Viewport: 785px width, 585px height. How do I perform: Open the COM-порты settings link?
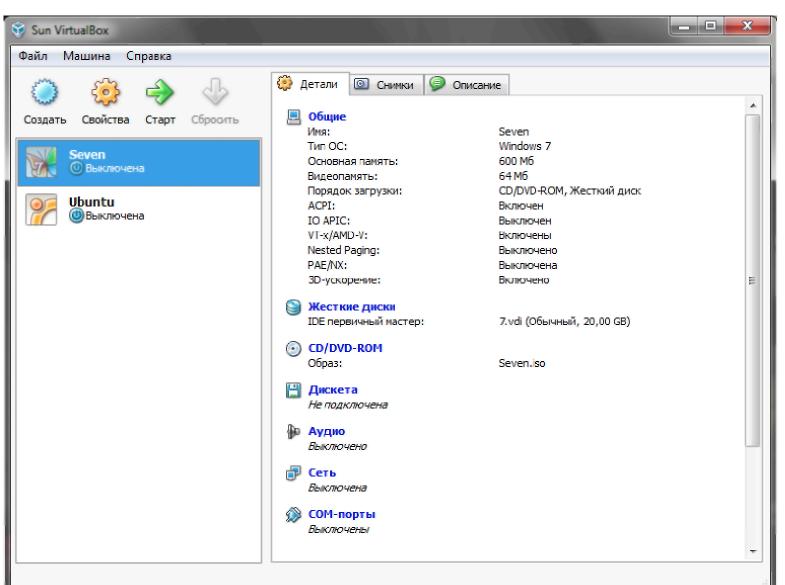point(341,514)
